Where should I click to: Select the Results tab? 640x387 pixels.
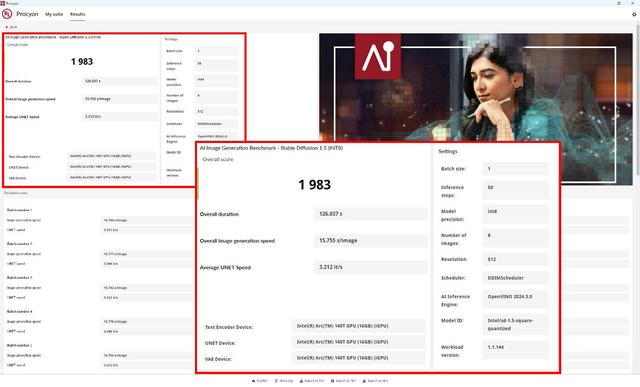tap(77, 14)
